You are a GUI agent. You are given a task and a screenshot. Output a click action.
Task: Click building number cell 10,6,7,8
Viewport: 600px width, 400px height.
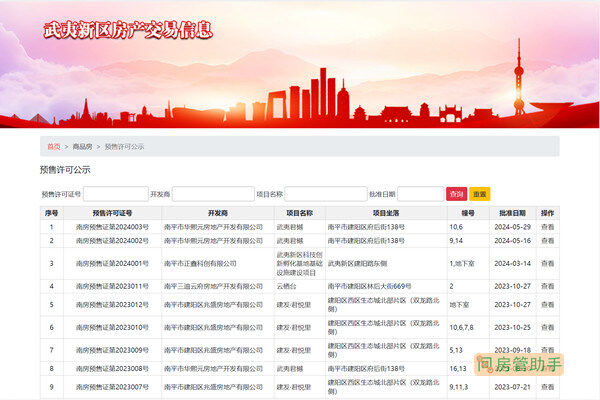[461, 327]
